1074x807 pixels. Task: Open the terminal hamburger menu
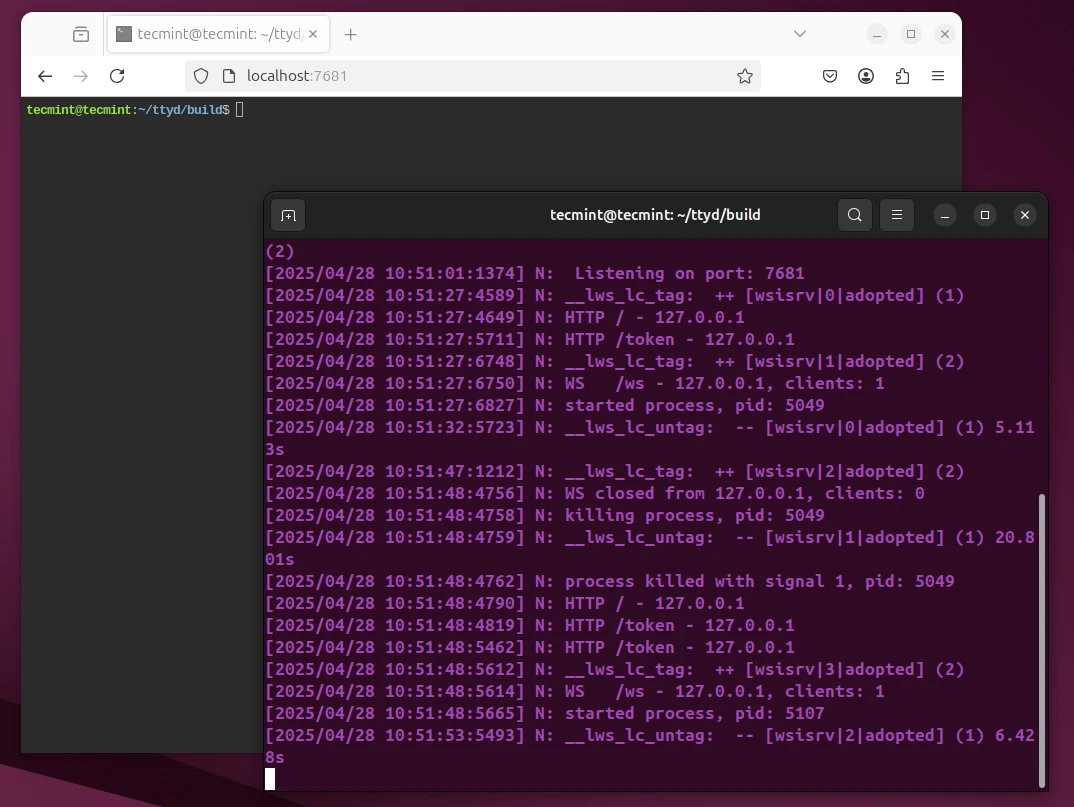click(x=897, y=215)
